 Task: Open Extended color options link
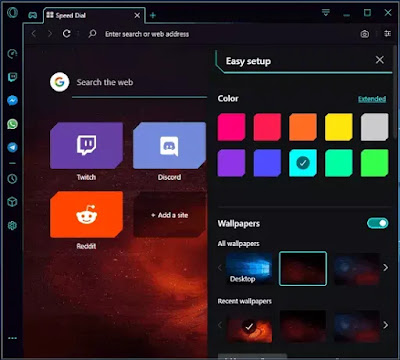coord(372,99)
